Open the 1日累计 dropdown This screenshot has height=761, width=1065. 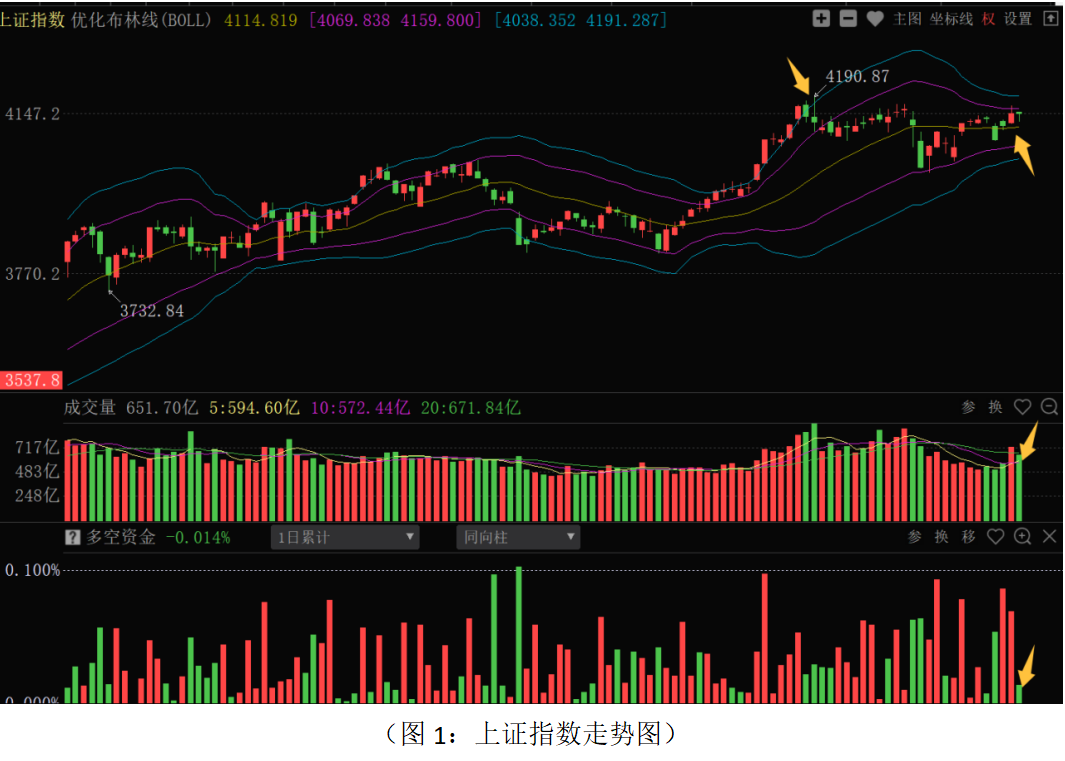(345, 538)
